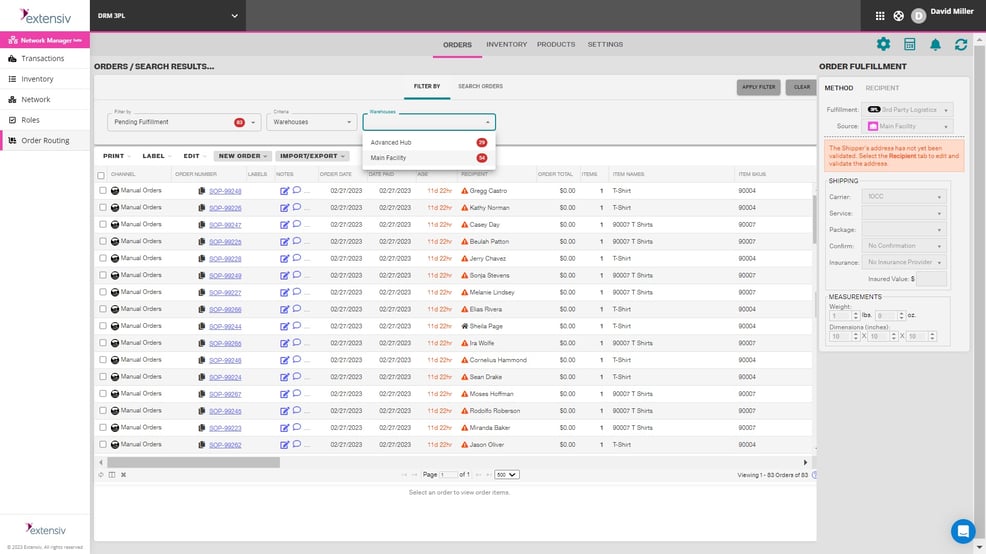Switch to the INVENTORY tab
Viewport: 986px width, 554px height.
(506, 45)
